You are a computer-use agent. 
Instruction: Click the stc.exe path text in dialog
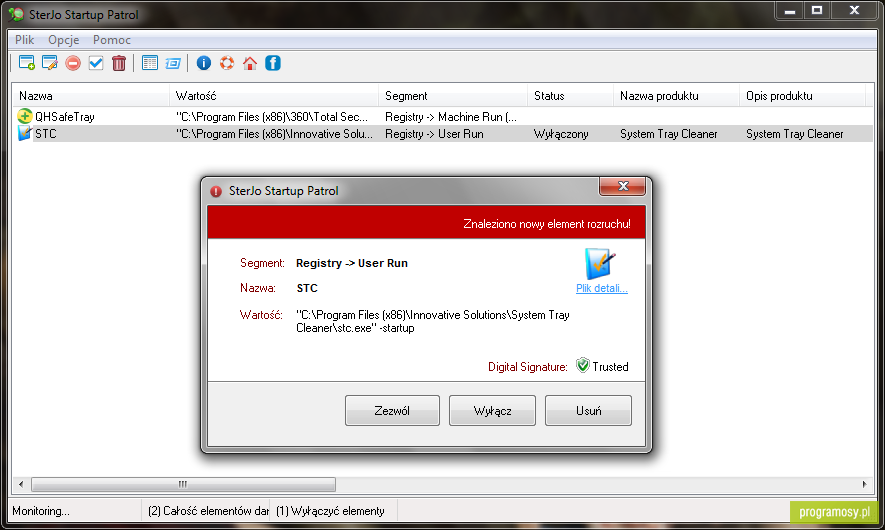point(432,321)
